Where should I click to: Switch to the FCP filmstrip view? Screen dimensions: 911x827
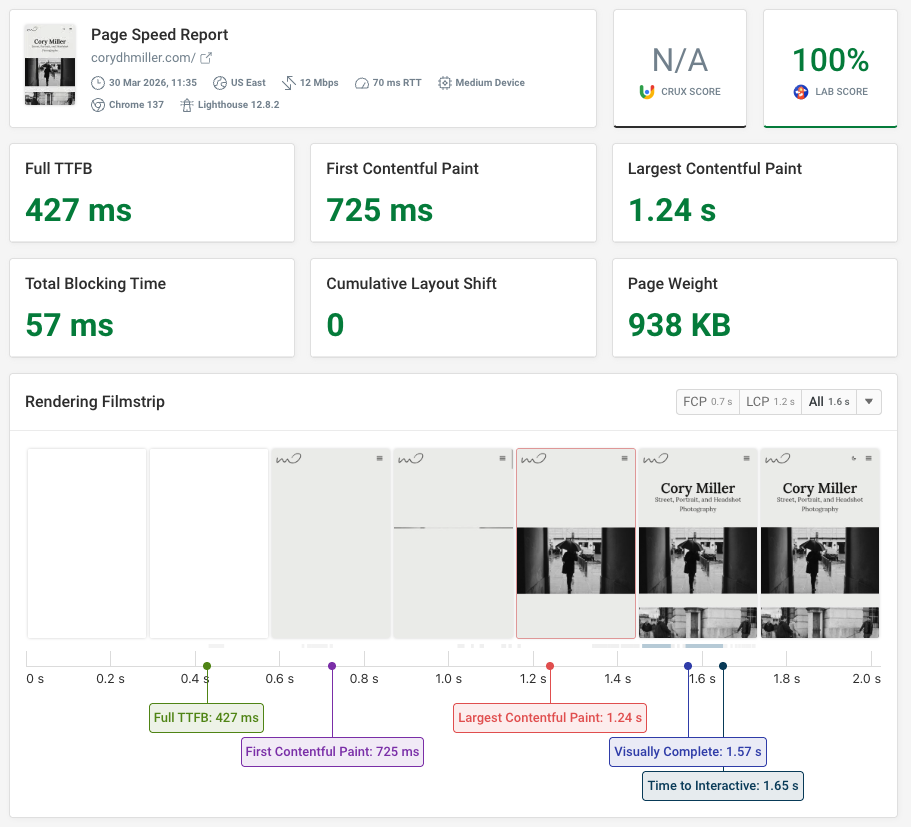(x=707, y=401)
